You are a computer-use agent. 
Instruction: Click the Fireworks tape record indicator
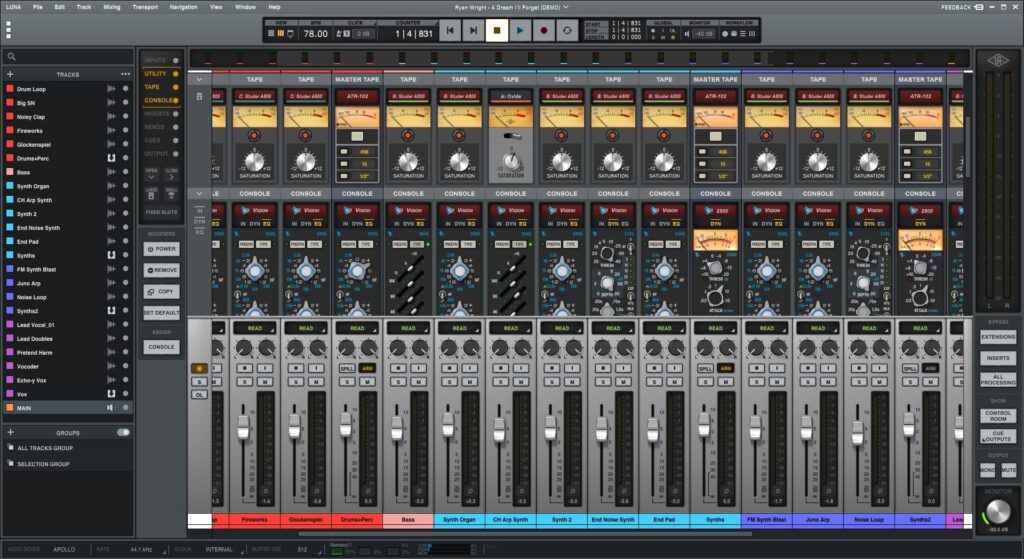254,136
